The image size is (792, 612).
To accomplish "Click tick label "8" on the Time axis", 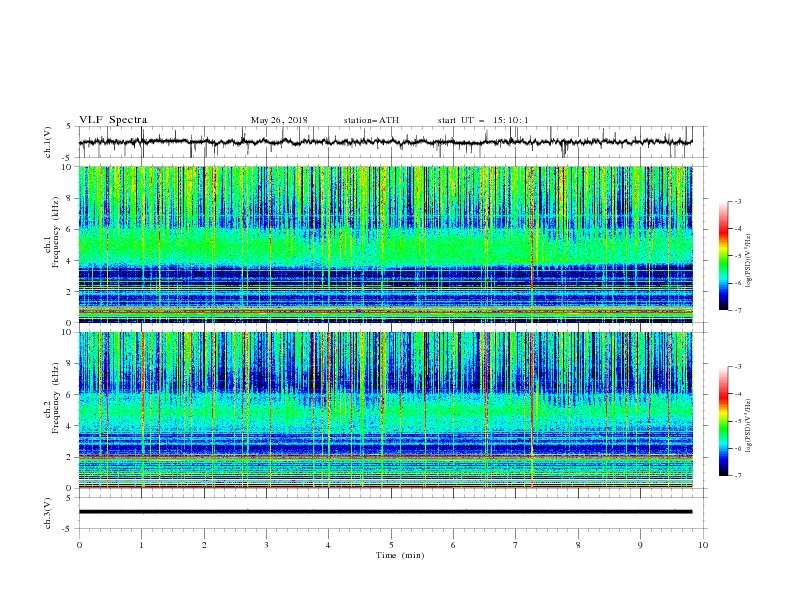I will click(x=578, y=545).
